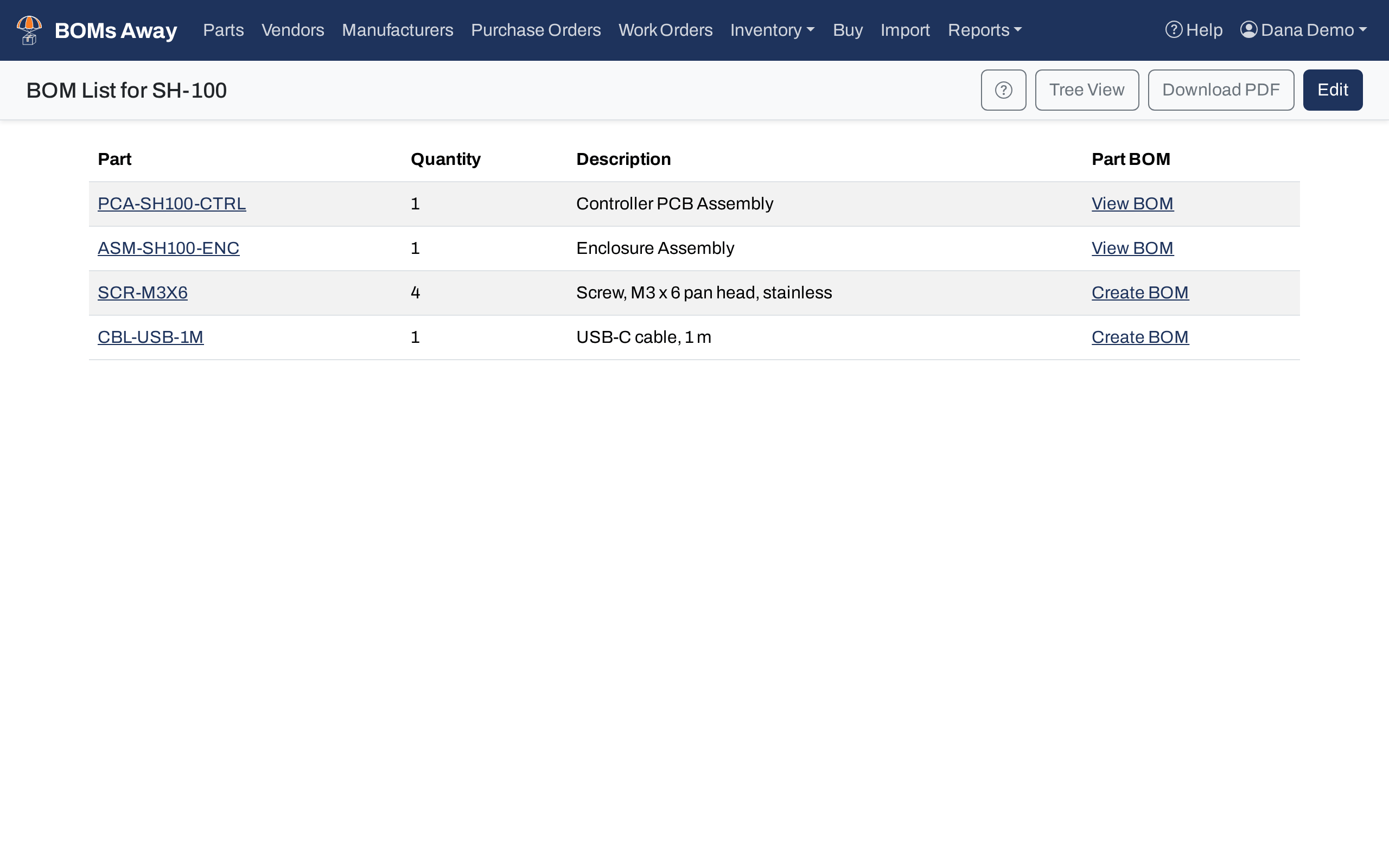Viewport: 1389px width, 868px height.
Task: Click the Description column header
Action: pos(623,159)
